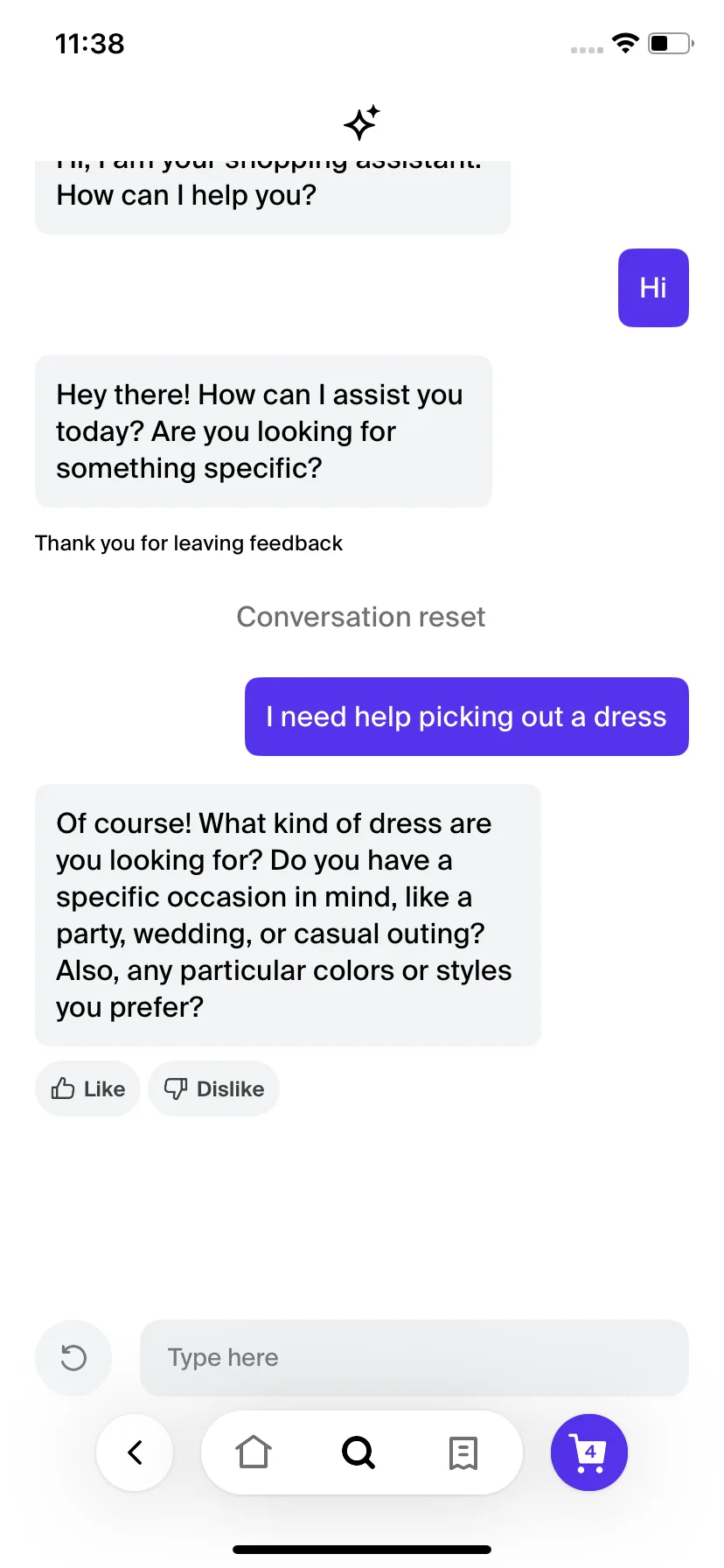Image resolution: width=724 pixels, height=1568 pixels.
Task: Tap 'Thank you for leaving feedback' text
Action: [x=189, y=543]
